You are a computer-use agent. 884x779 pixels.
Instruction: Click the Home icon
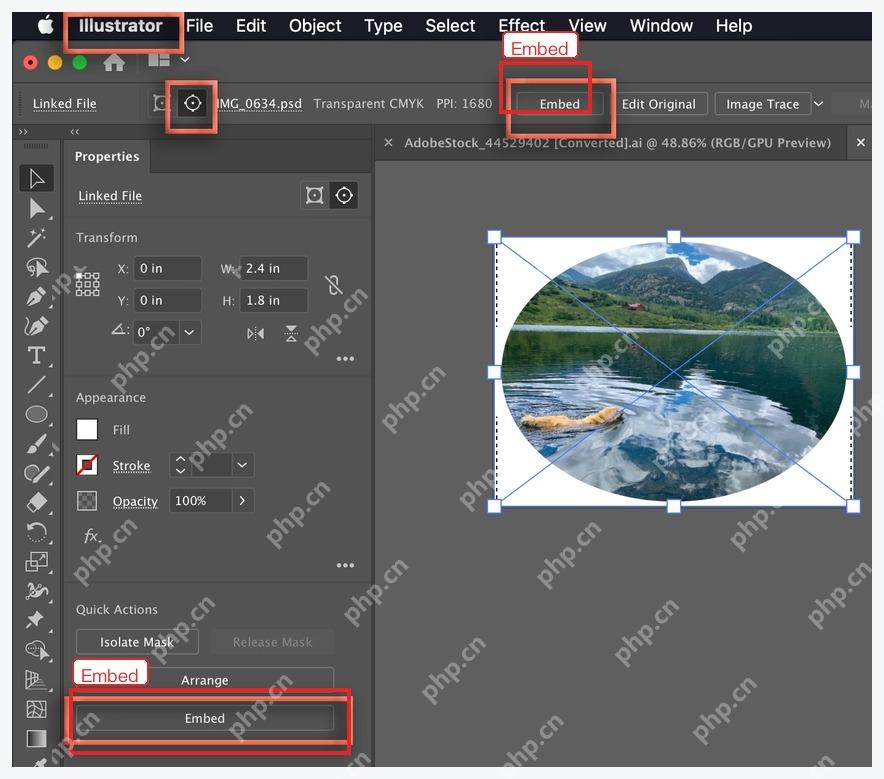point(114,62)
